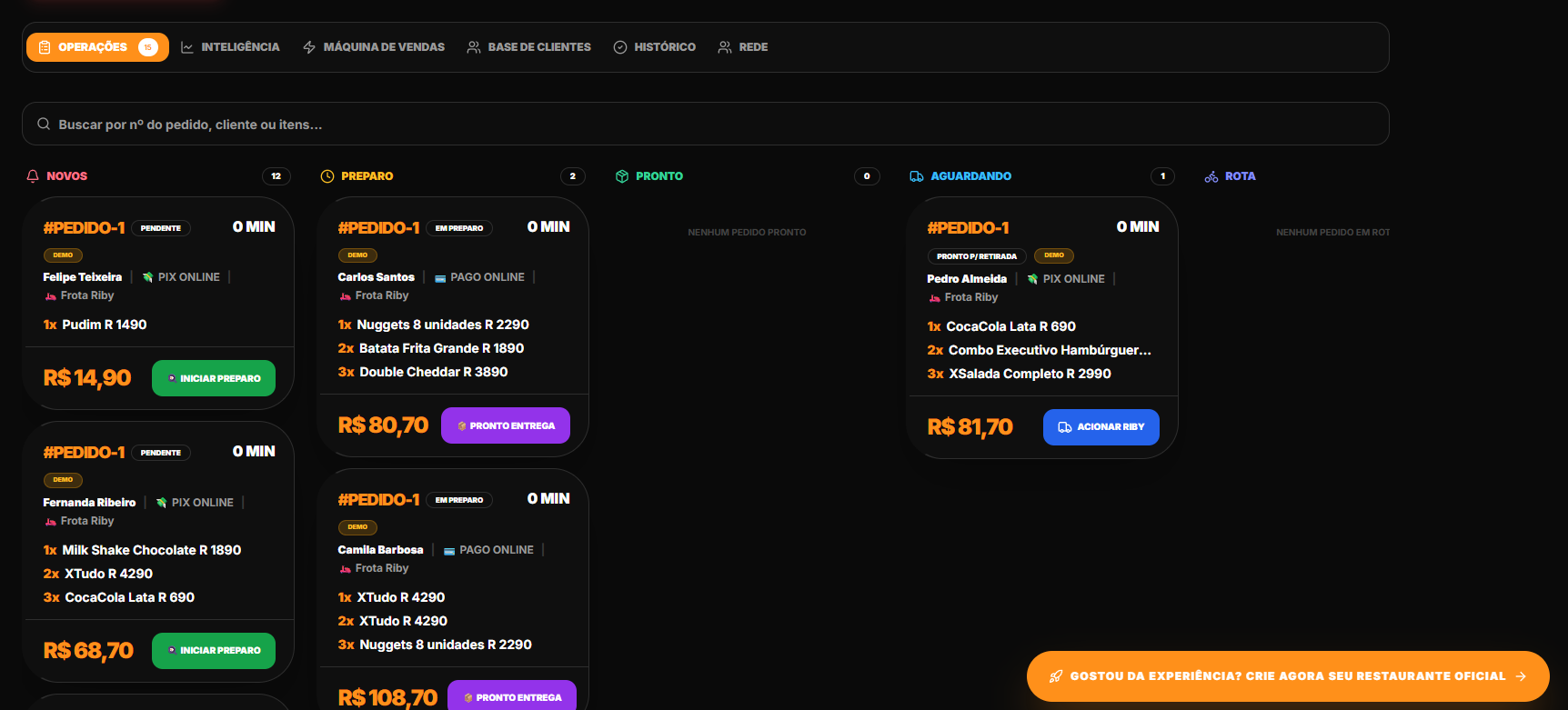The height and width of the screenshot is (710, 1568).
Task: Click the box icon beside Pronto
Action: point(622,176)
